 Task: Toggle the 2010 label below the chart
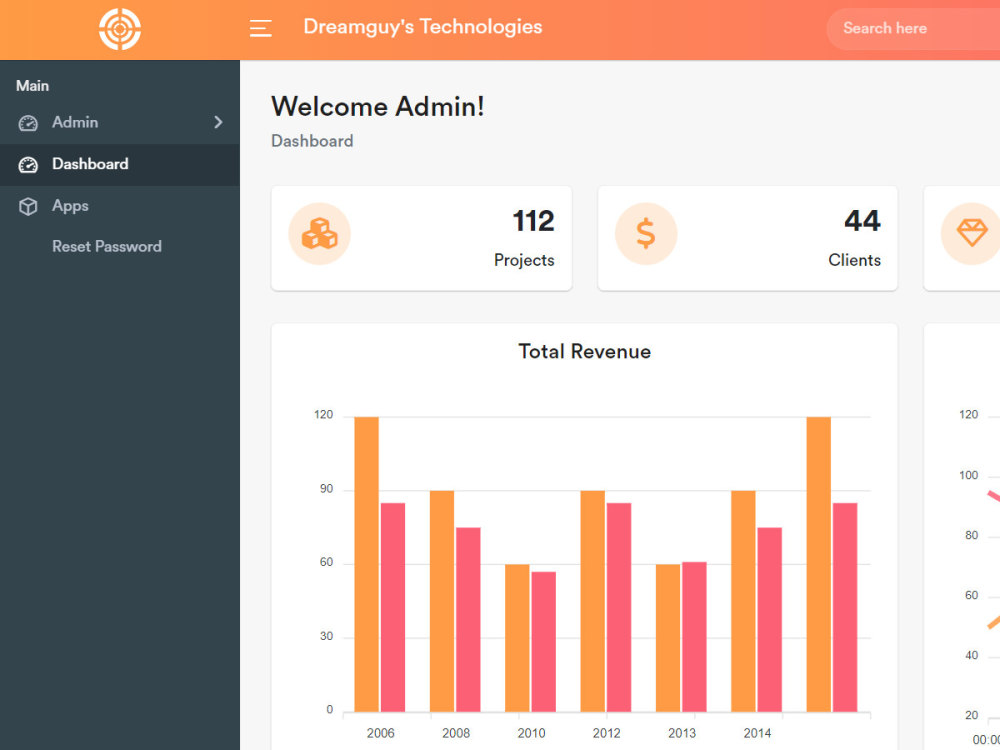coord(531,733)
